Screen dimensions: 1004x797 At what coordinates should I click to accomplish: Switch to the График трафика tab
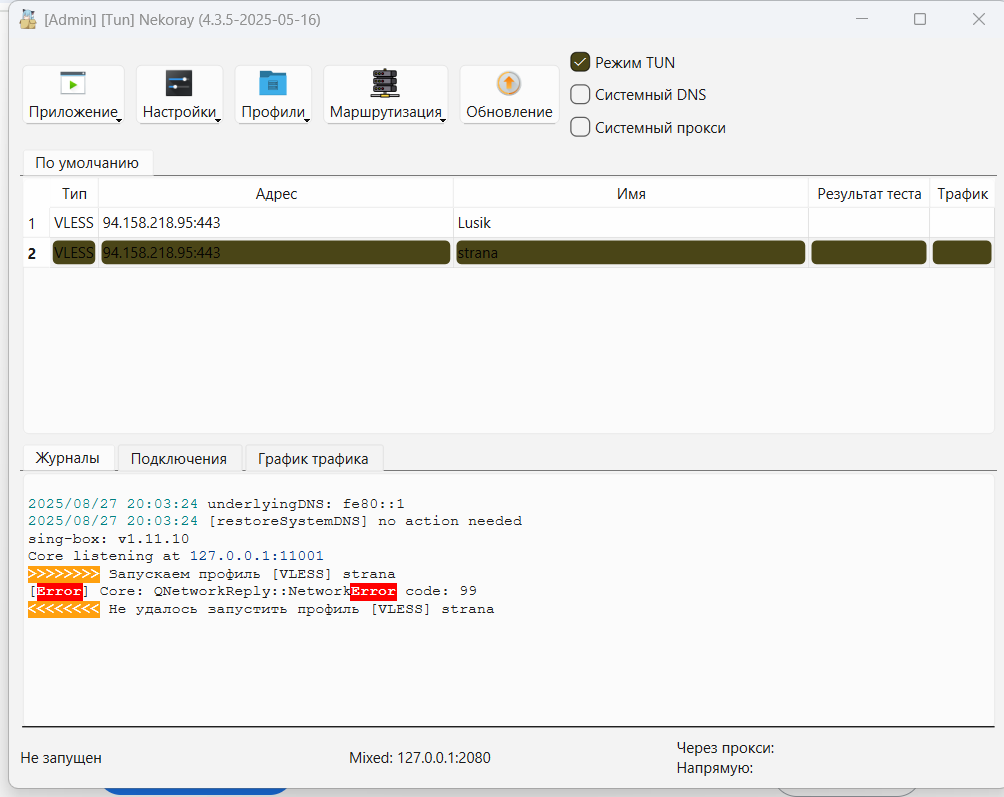(x=313, y=458)
